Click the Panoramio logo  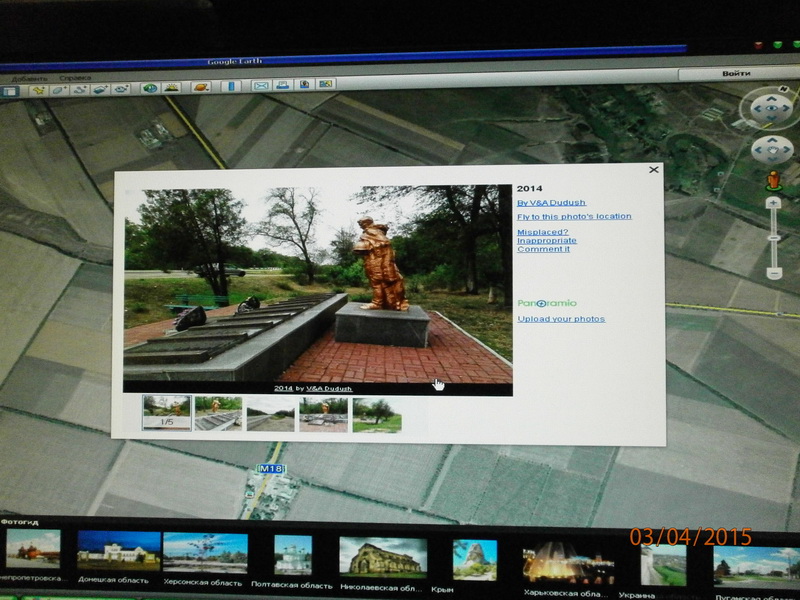(547, 303)
